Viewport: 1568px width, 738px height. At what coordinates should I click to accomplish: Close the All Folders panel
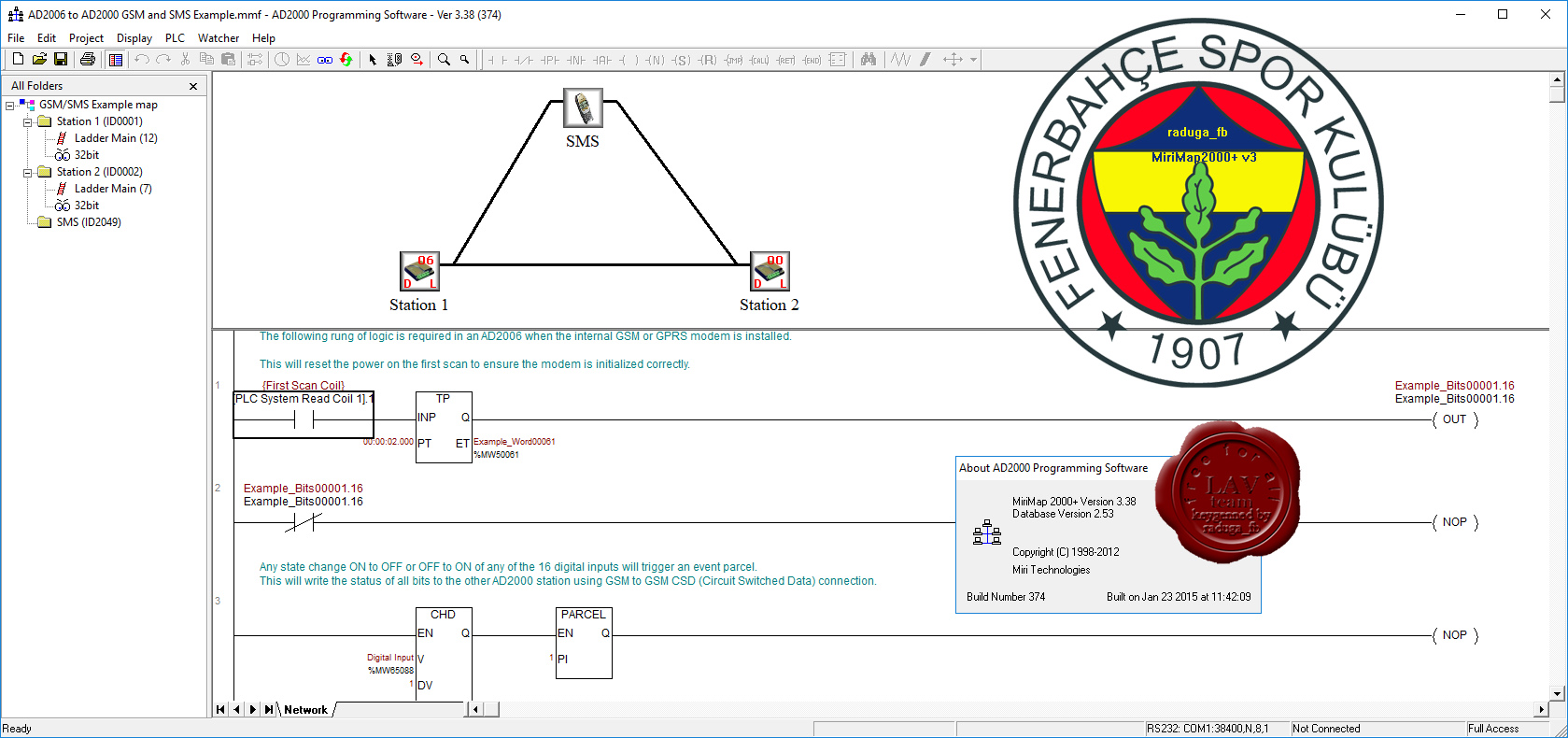coord(193,86)
